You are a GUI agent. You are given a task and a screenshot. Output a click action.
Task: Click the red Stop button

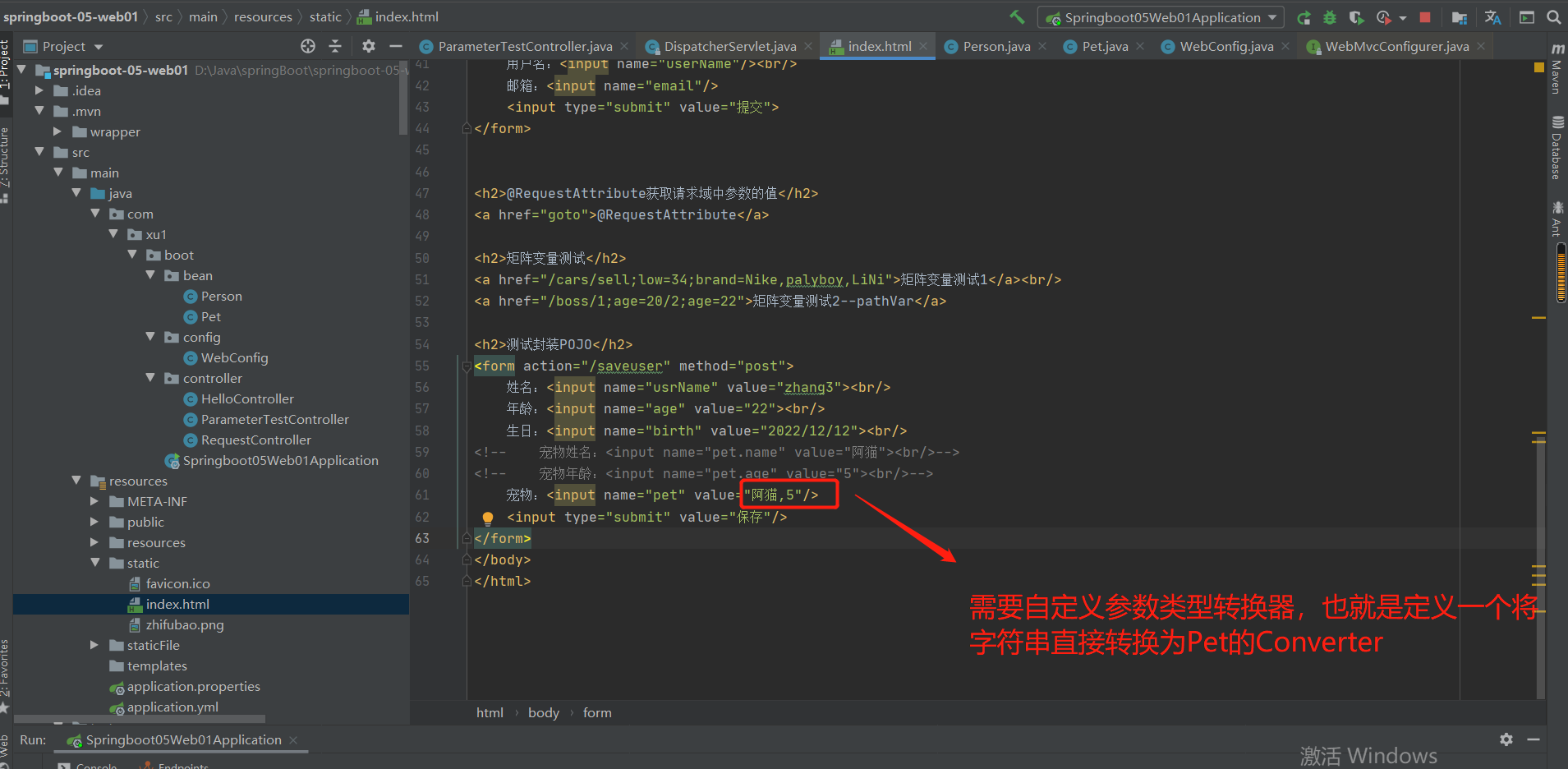(1425, 17)
